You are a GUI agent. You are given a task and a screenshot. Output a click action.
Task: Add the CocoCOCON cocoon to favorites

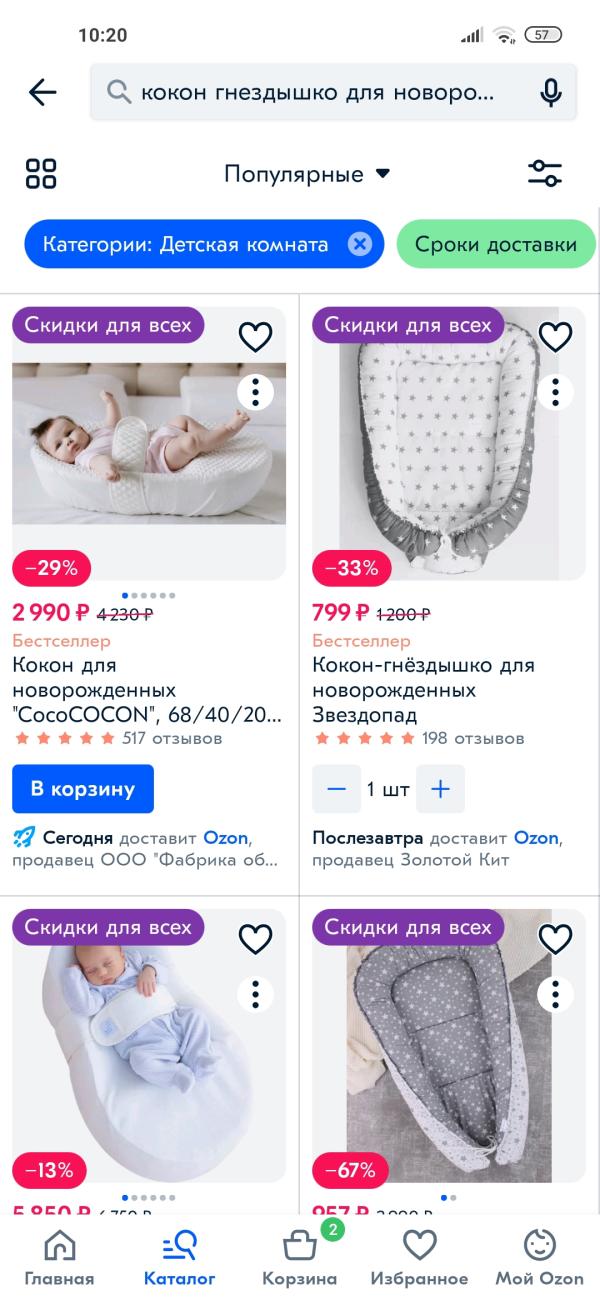[256, 337]
